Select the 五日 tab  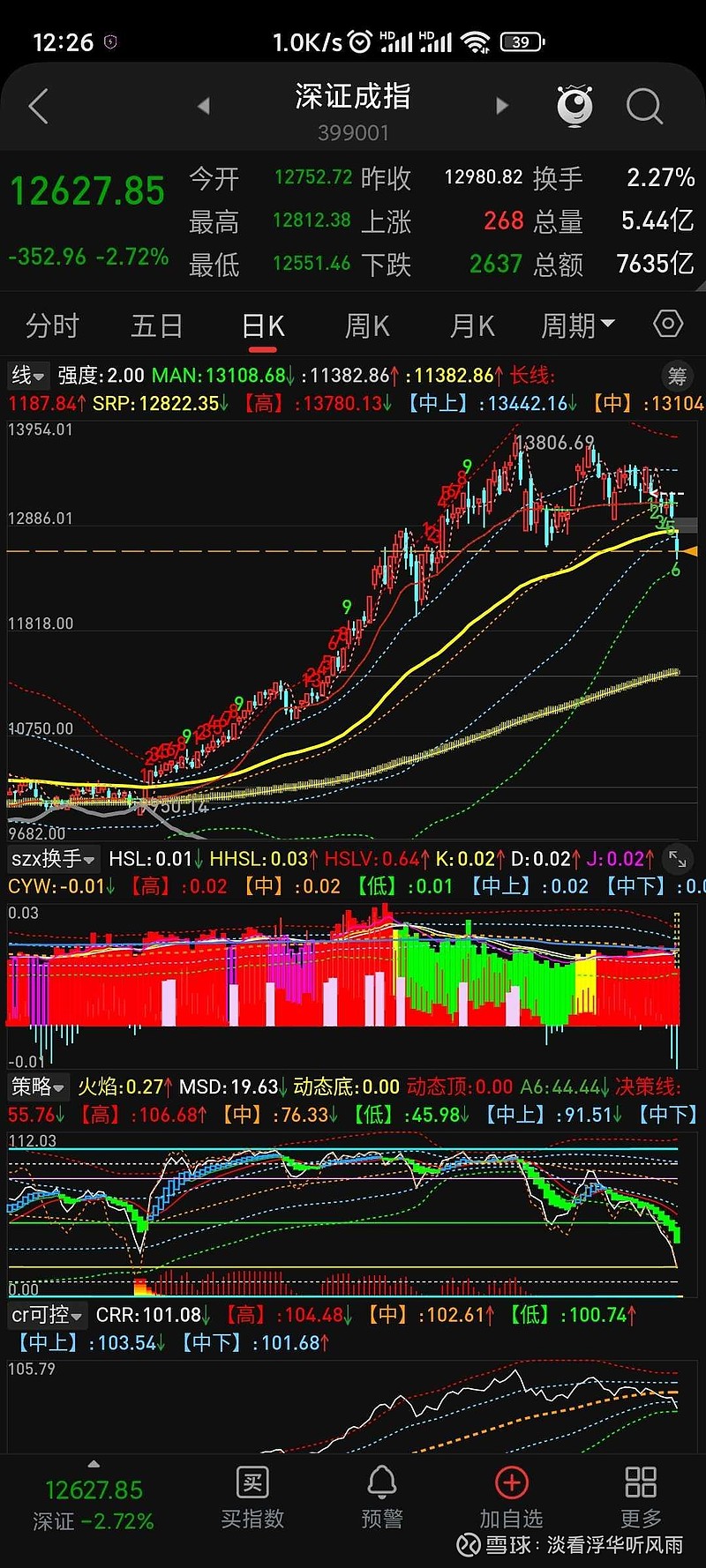[156, 326]
